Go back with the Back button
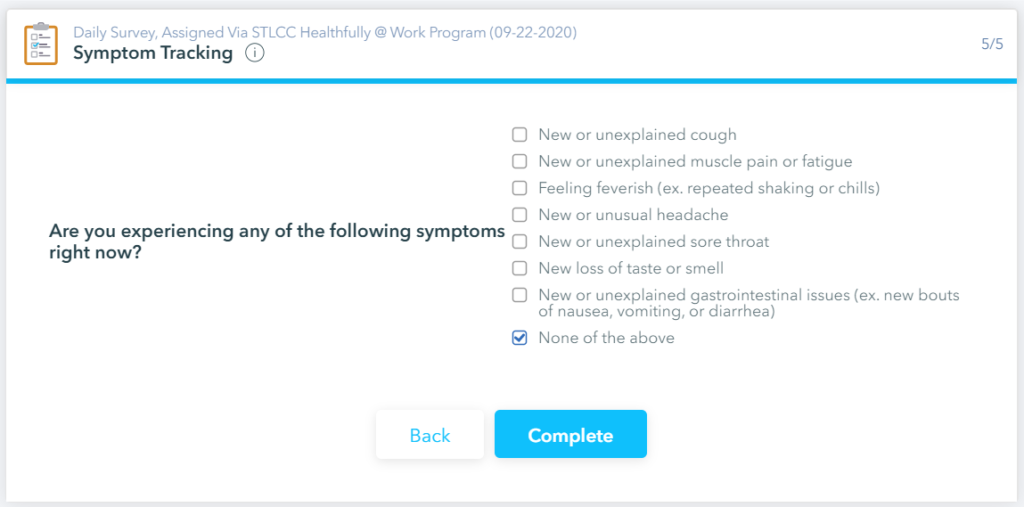 pos(430,435)
